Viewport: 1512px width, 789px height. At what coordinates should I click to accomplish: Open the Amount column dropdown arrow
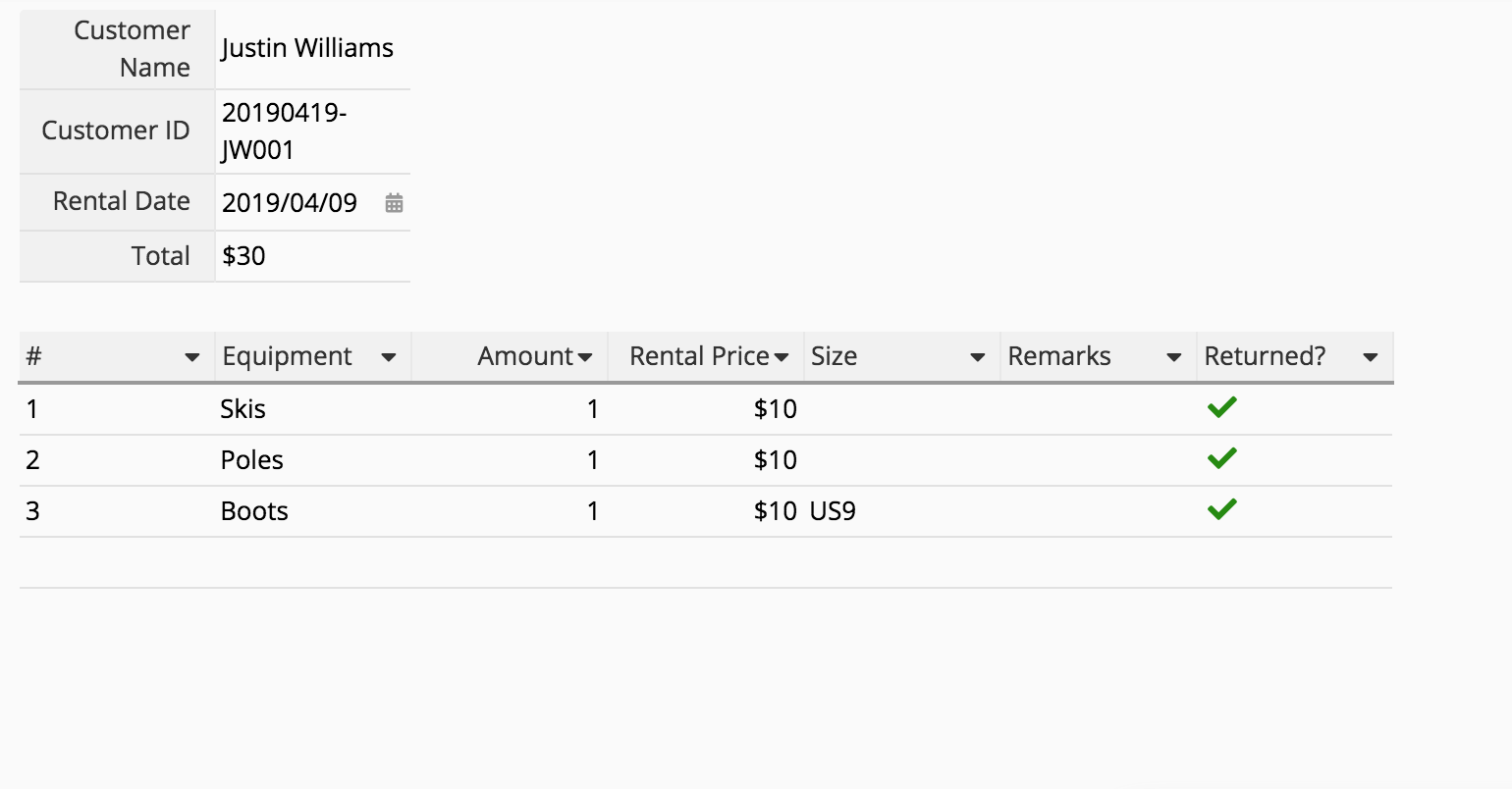pos(585,357)
